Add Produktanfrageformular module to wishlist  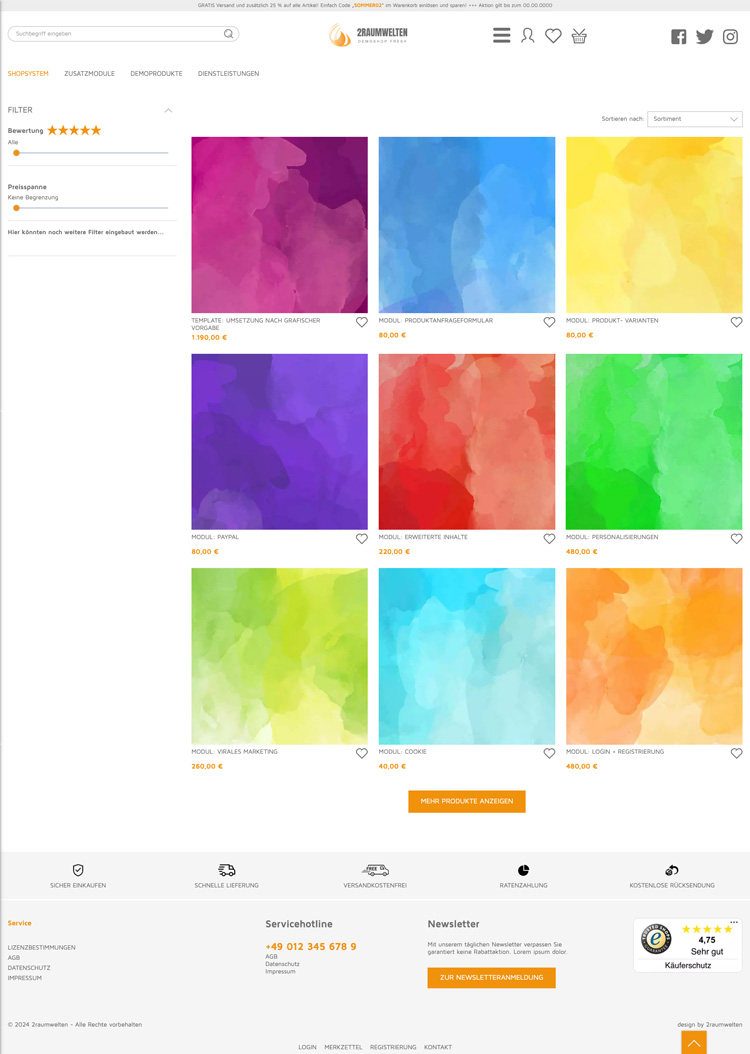[549, 322]
